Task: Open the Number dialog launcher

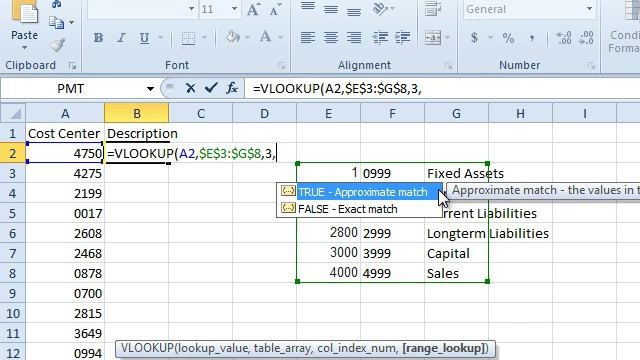Action: [591, 65]
